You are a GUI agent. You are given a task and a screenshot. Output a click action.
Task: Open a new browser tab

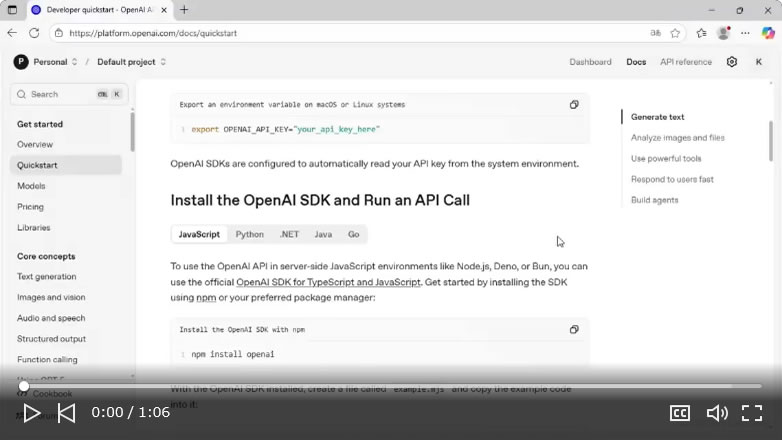coord(184,9)
